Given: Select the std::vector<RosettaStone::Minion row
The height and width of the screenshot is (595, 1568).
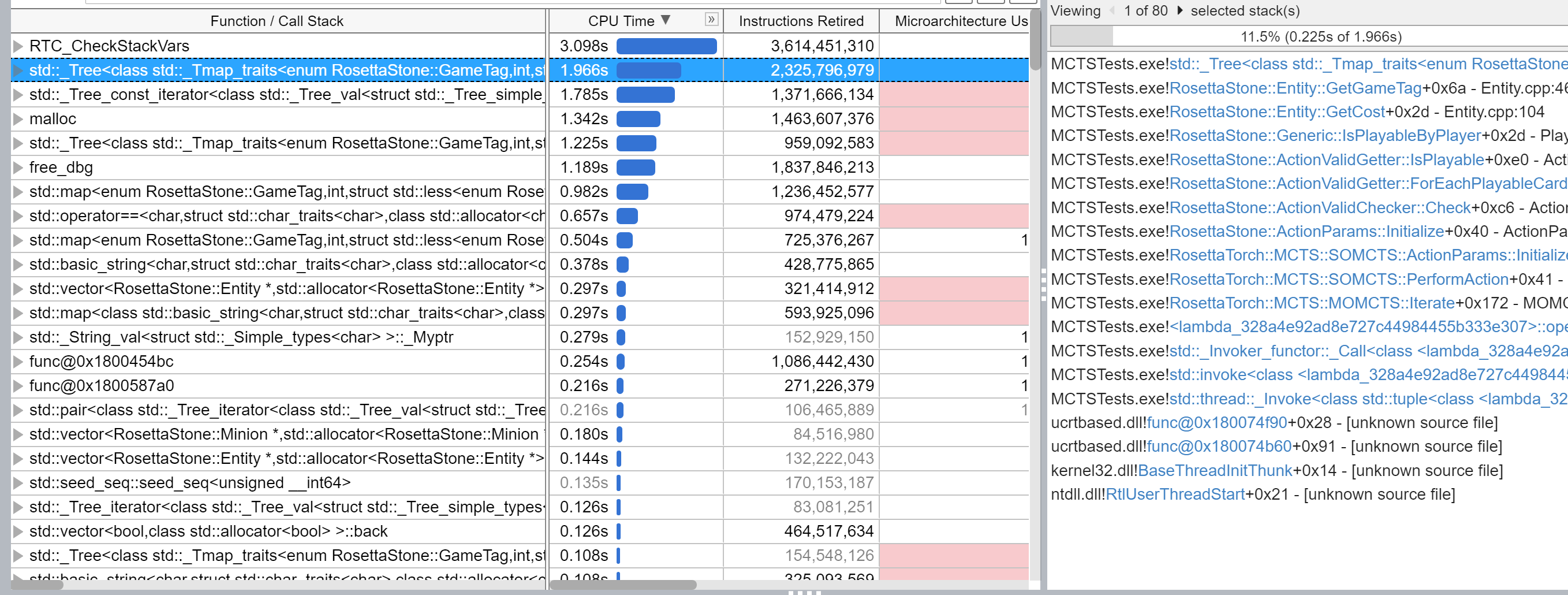Looking at the screenshot, I should click(x=277, y=434).
